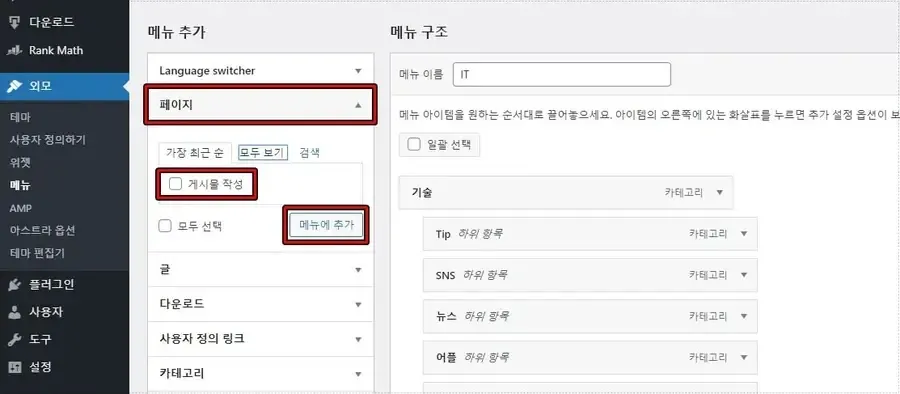900x394 pixels.
Task: Enable the 일괄 선택 checkbox
Action: pos(414,145)
